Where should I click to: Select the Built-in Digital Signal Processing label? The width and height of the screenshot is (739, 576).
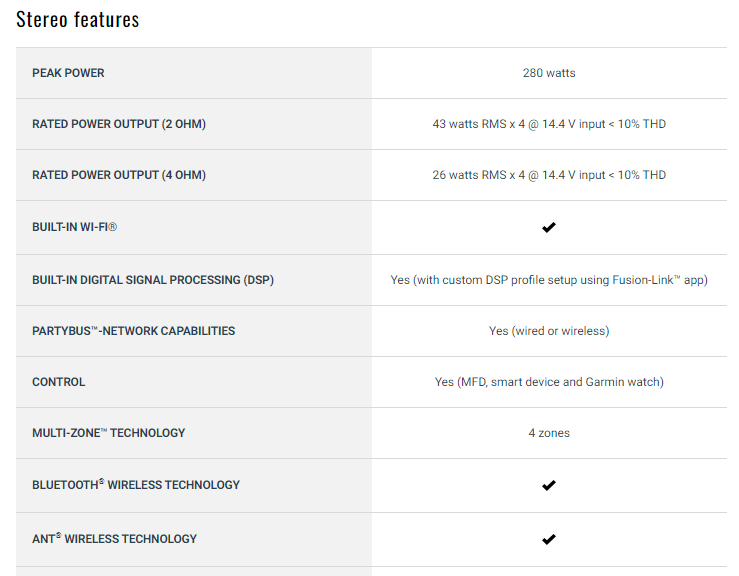(153, 280)
